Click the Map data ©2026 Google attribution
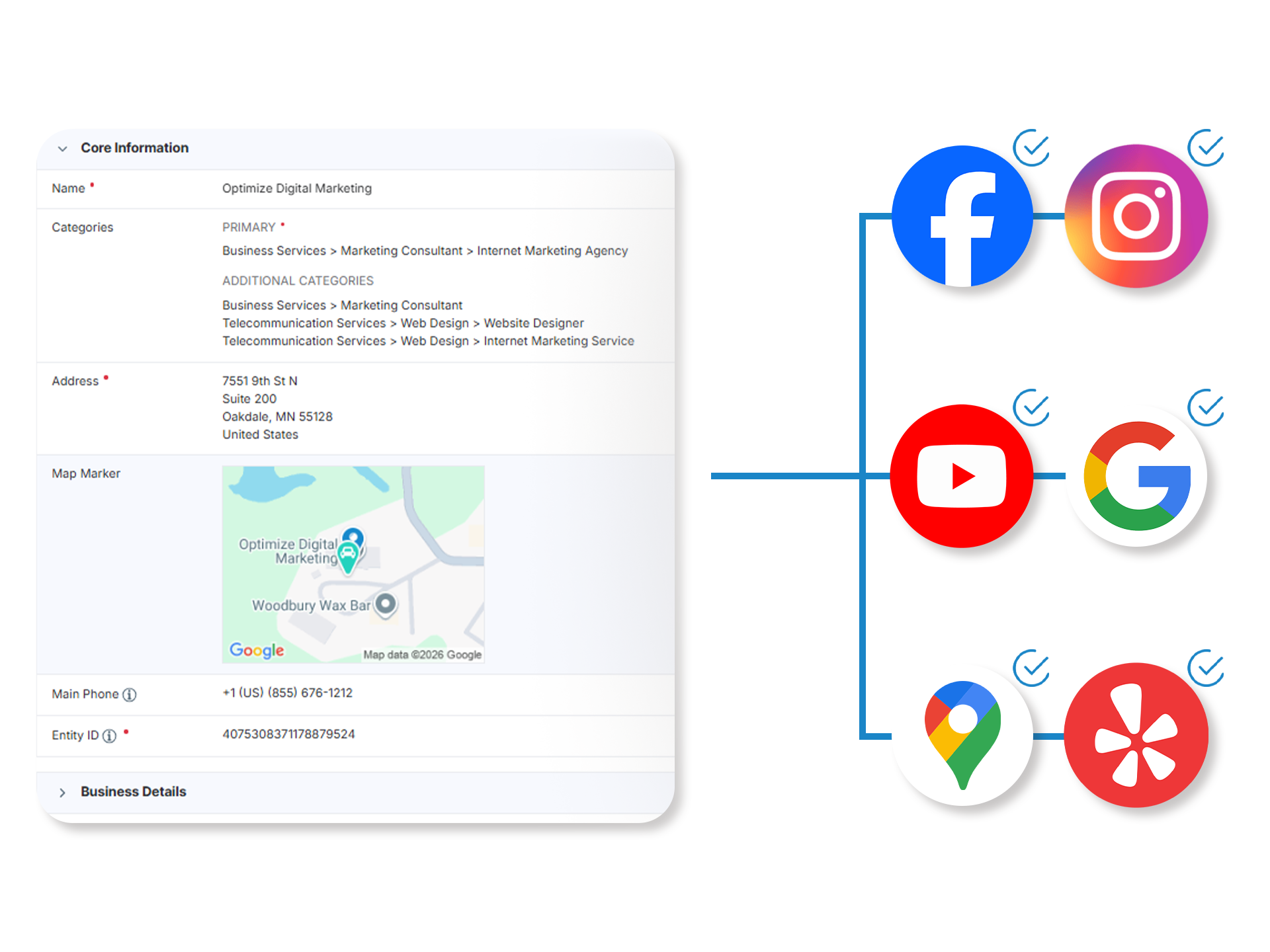The width and height of the screenshot is (1270, 952). coord(422,654)
